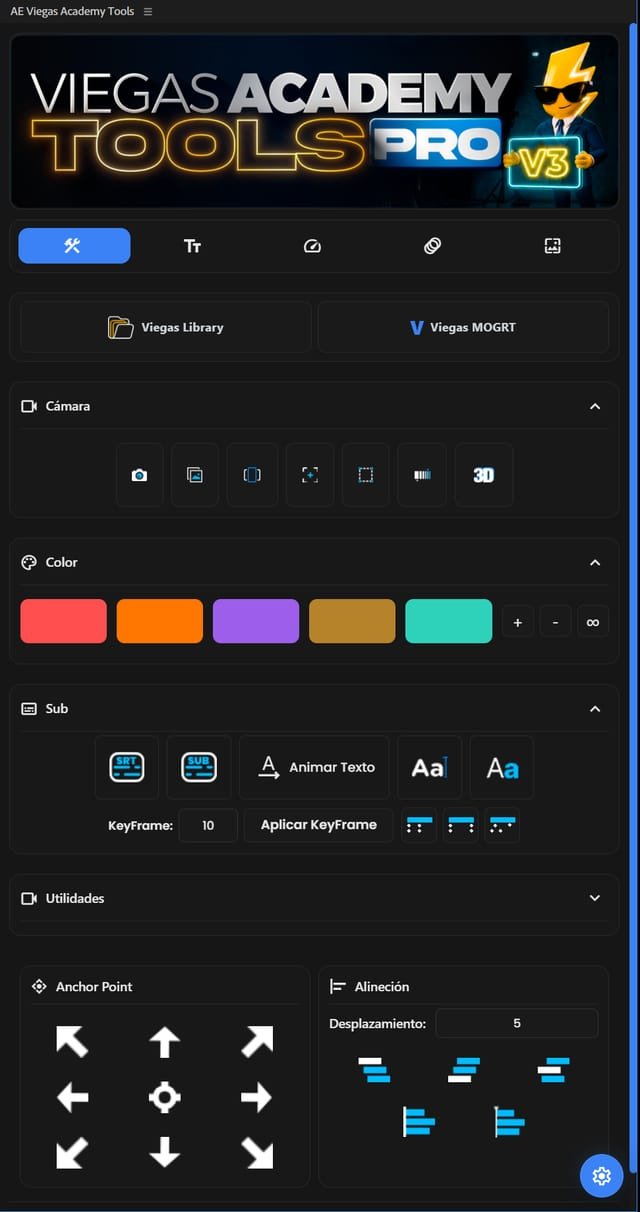Click the KeyFrame value field
Image resolution: width=640 pixels, height=1212 pixels.
(x=208, y=825)
